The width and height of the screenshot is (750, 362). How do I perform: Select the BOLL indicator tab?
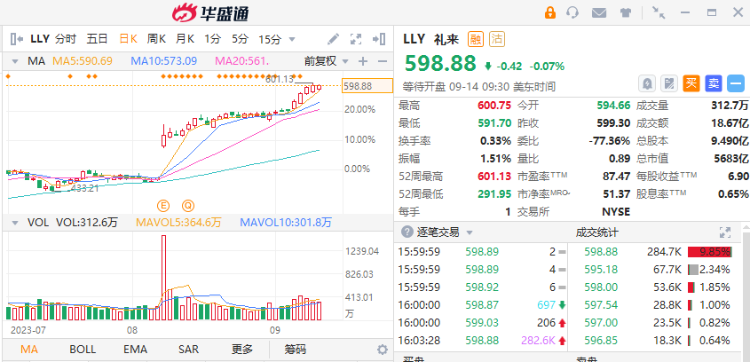point(82,349)
